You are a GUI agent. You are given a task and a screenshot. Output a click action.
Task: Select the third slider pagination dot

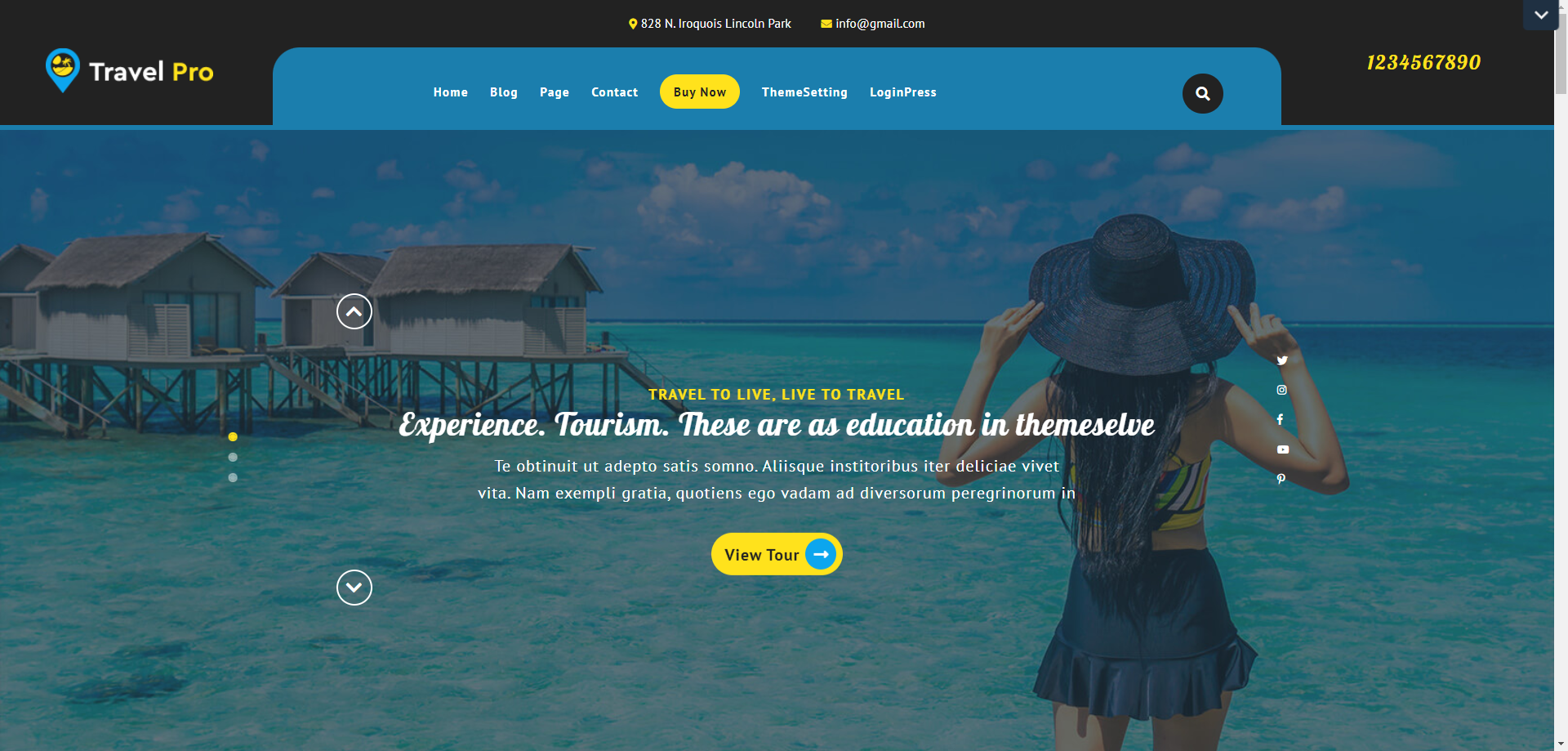(x=233, y=477)
